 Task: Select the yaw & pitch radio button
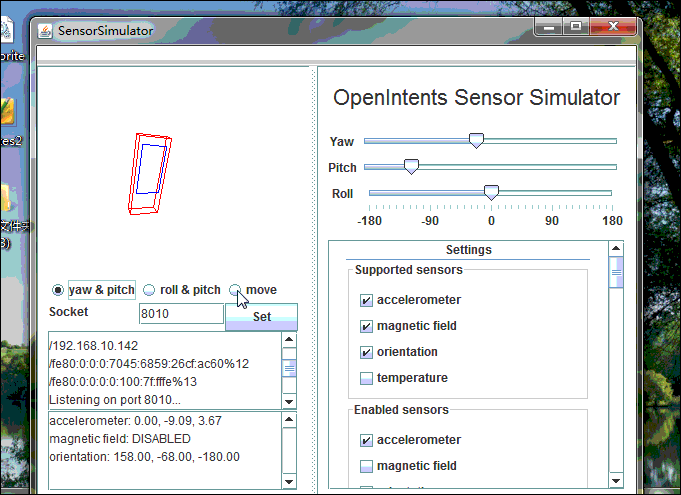click(58, 290)
